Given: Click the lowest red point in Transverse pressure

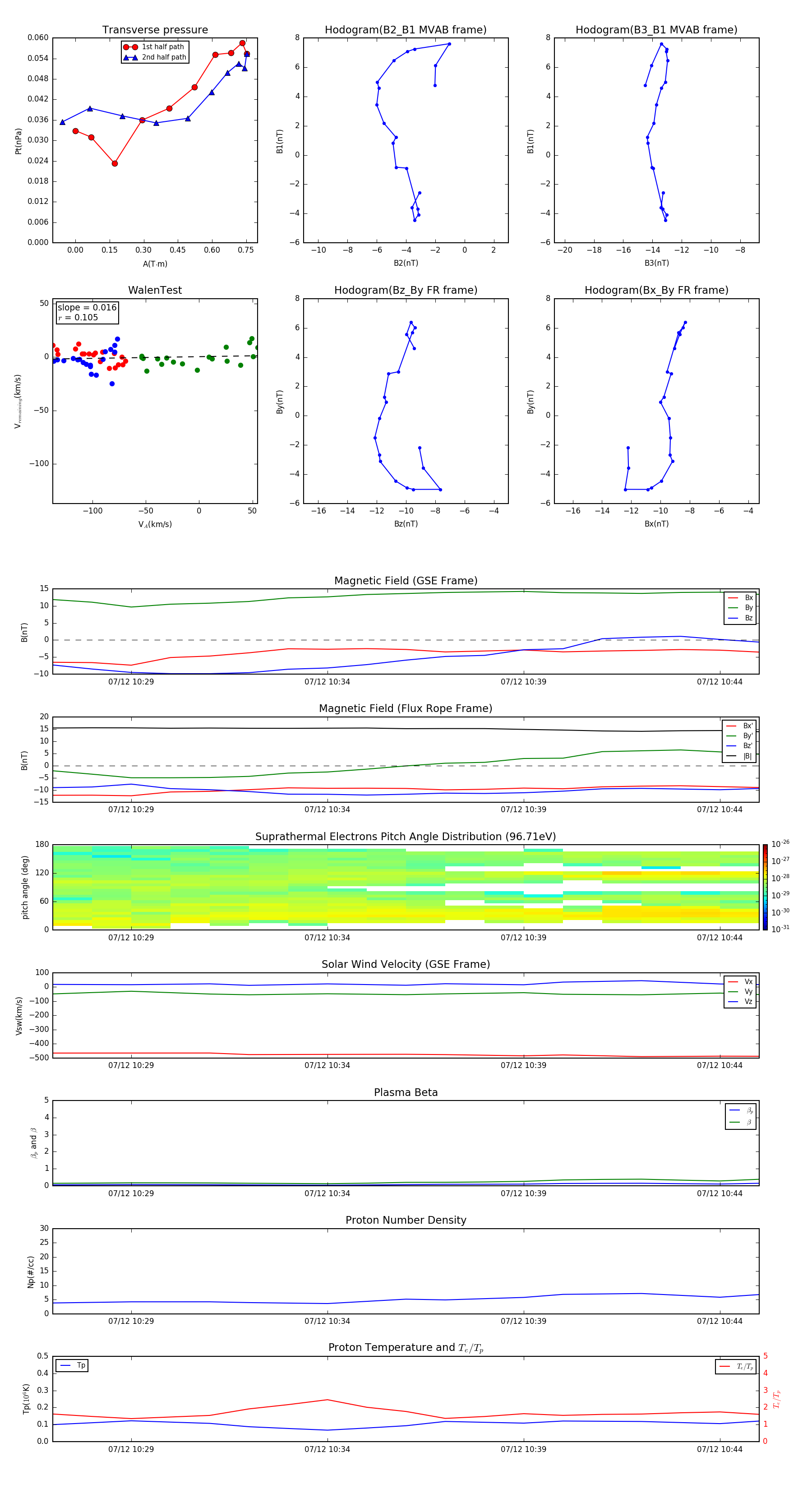Looking at the screenshot, I should (115, 164).
